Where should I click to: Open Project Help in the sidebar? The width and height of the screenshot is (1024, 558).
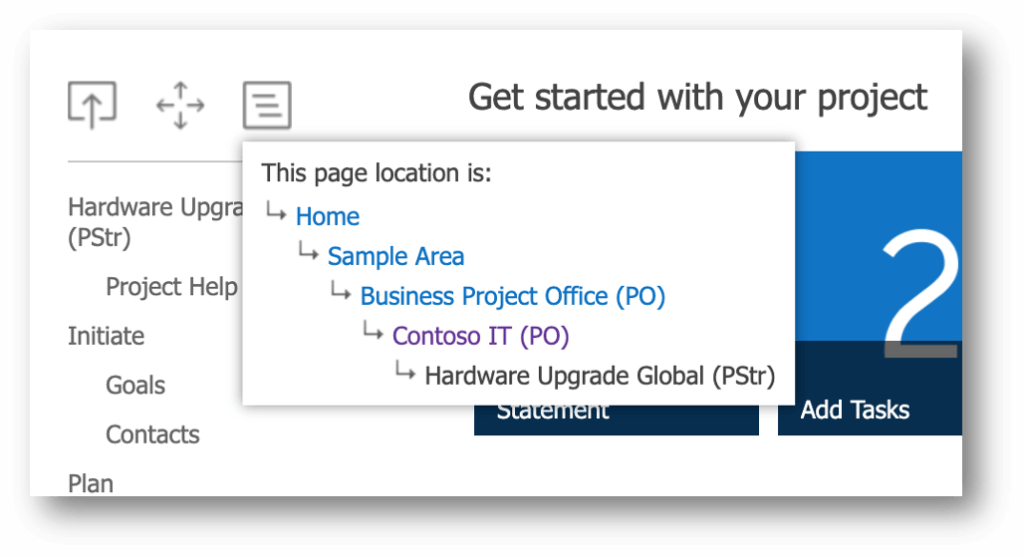(x=171, y=287)
